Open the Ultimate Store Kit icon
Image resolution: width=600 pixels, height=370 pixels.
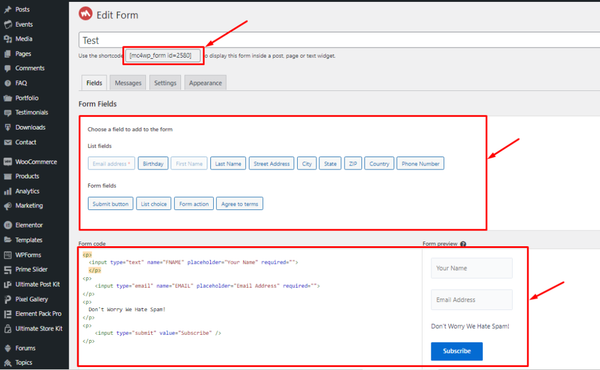coord(8,329)
